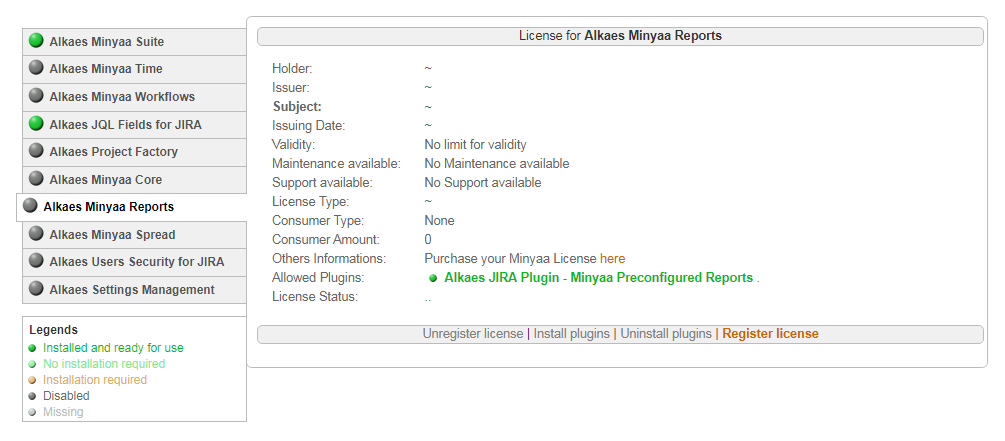
Task: Click 'No Maintenance available' value
Action: click(497, 164)
